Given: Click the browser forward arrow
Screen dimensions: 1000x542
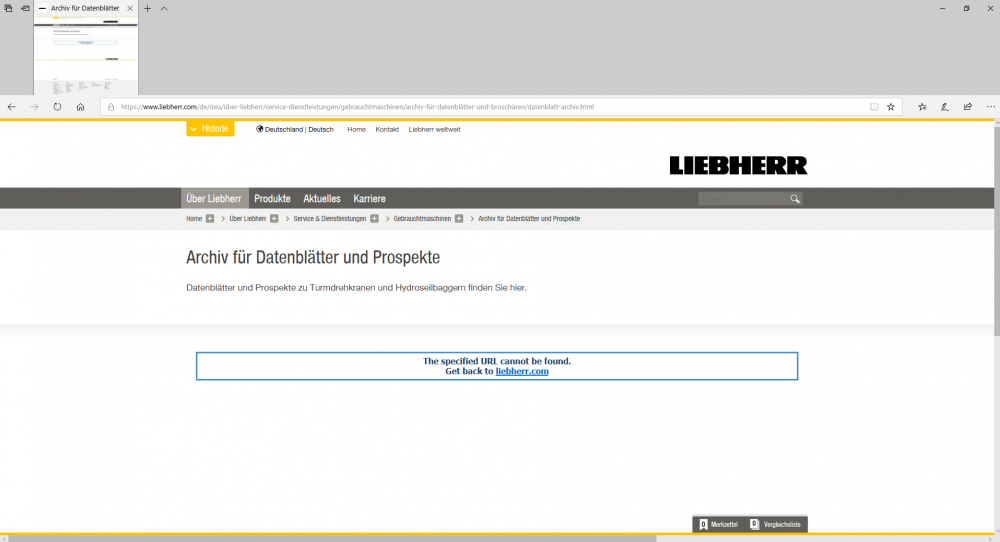Looking at the screenshot, I should pos(34,107).
